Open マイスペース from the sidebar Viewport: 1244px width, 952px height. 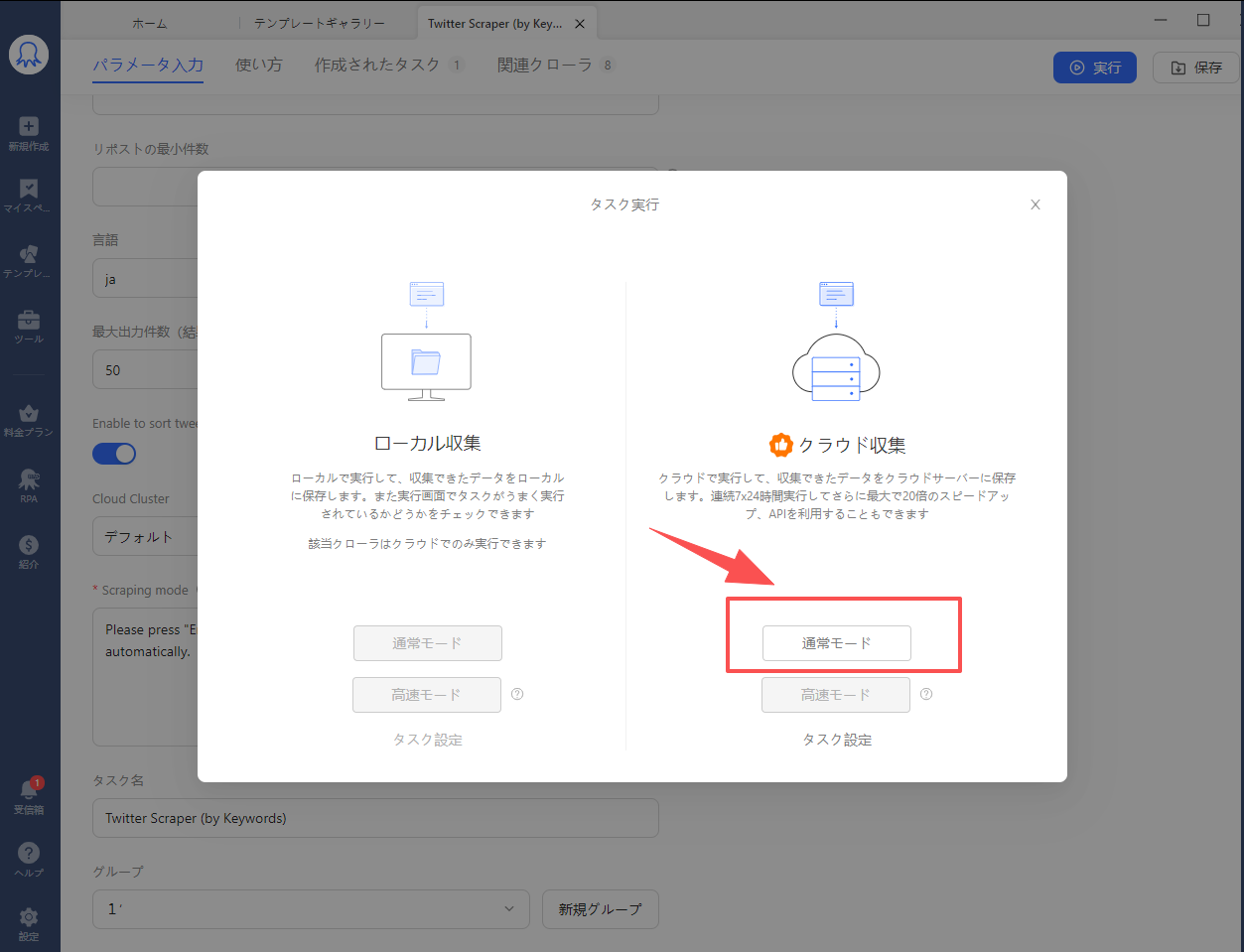coord(29,194)
